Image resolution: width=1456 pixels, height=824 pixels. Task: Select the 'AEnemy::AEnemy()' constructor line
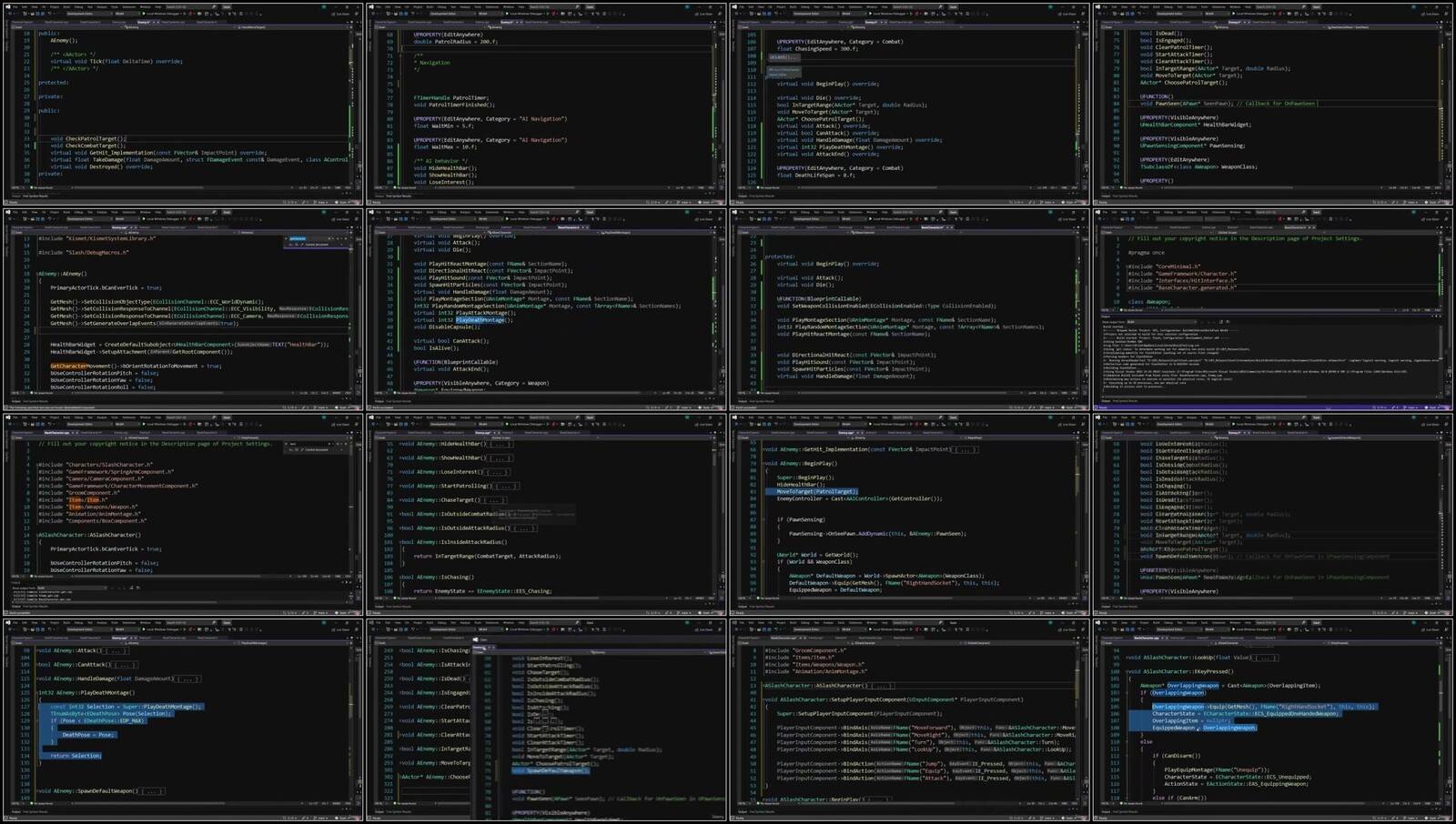(x=62, y=274)
